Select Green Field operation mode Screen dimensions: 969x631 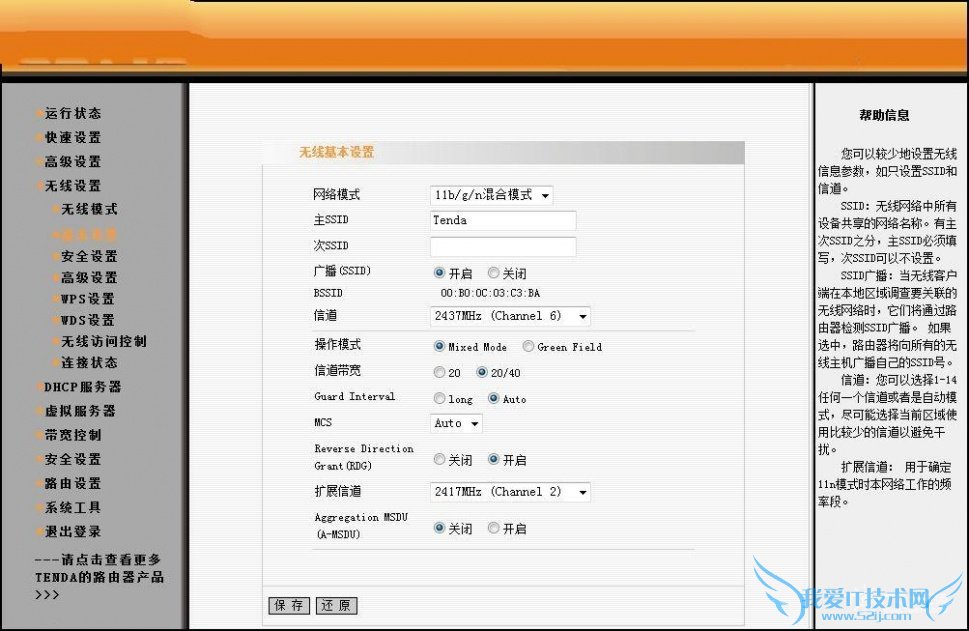pyautogui.click(x=527, y=346)
